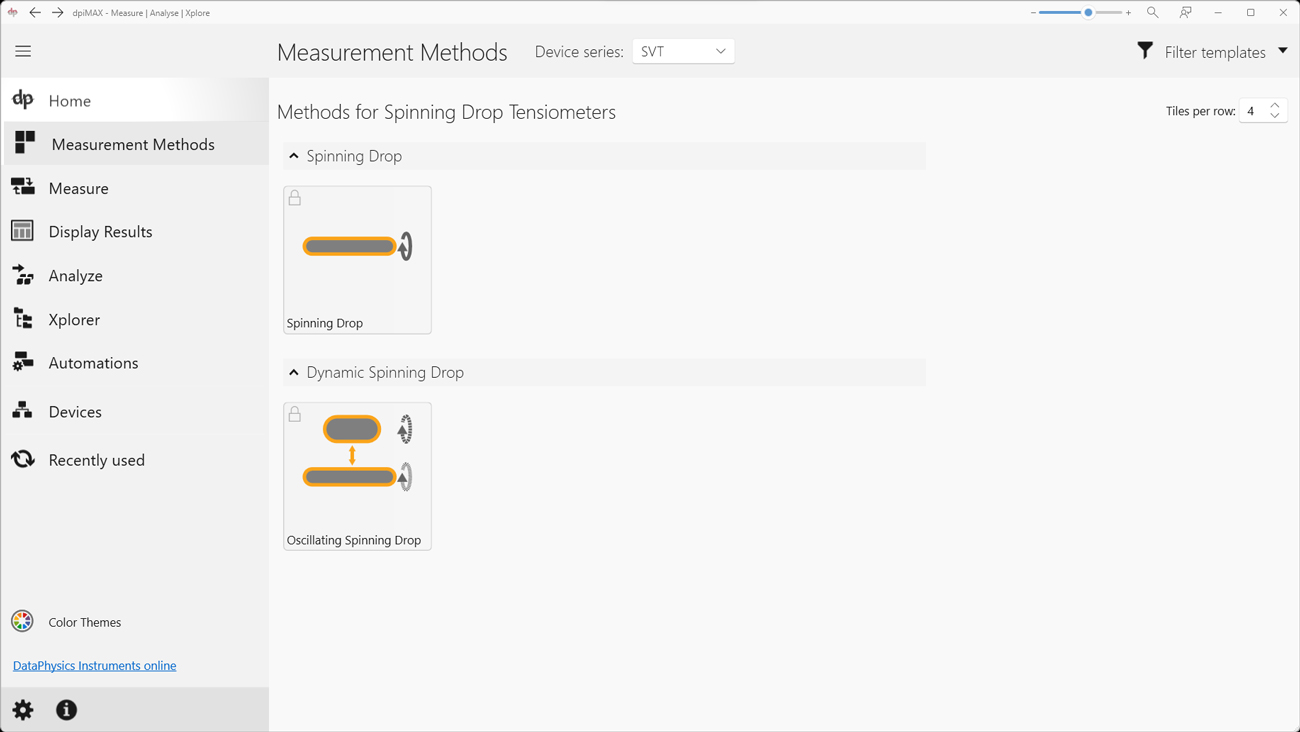Image resolution: width=1300 pixels, height=732 pixels.
Task: Click the Settings gear icon
Action: (23, 710)
